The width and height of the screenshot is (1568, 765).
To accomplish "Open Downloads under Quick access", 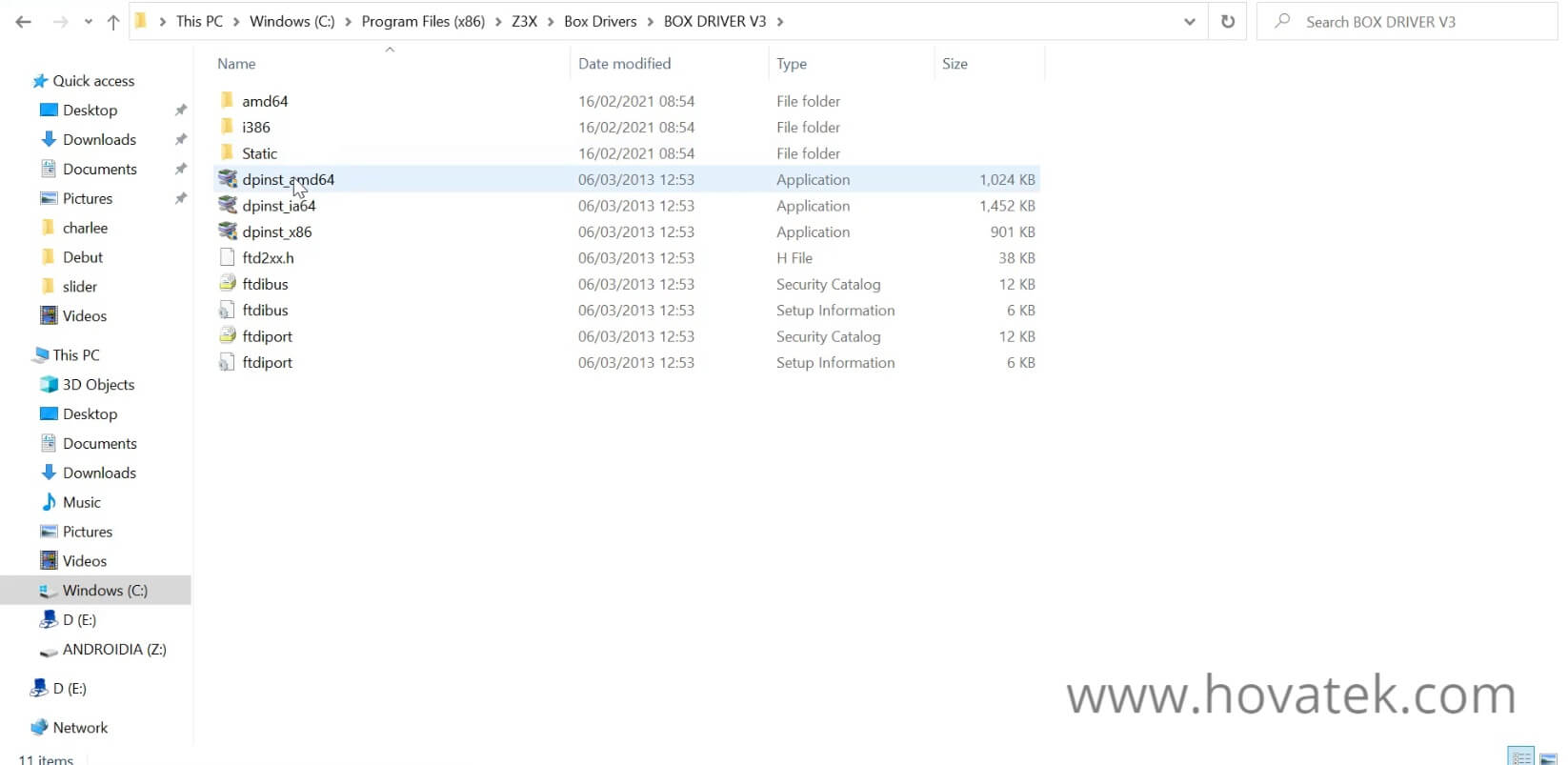I will pyautogui.click(x=99, y=139).
